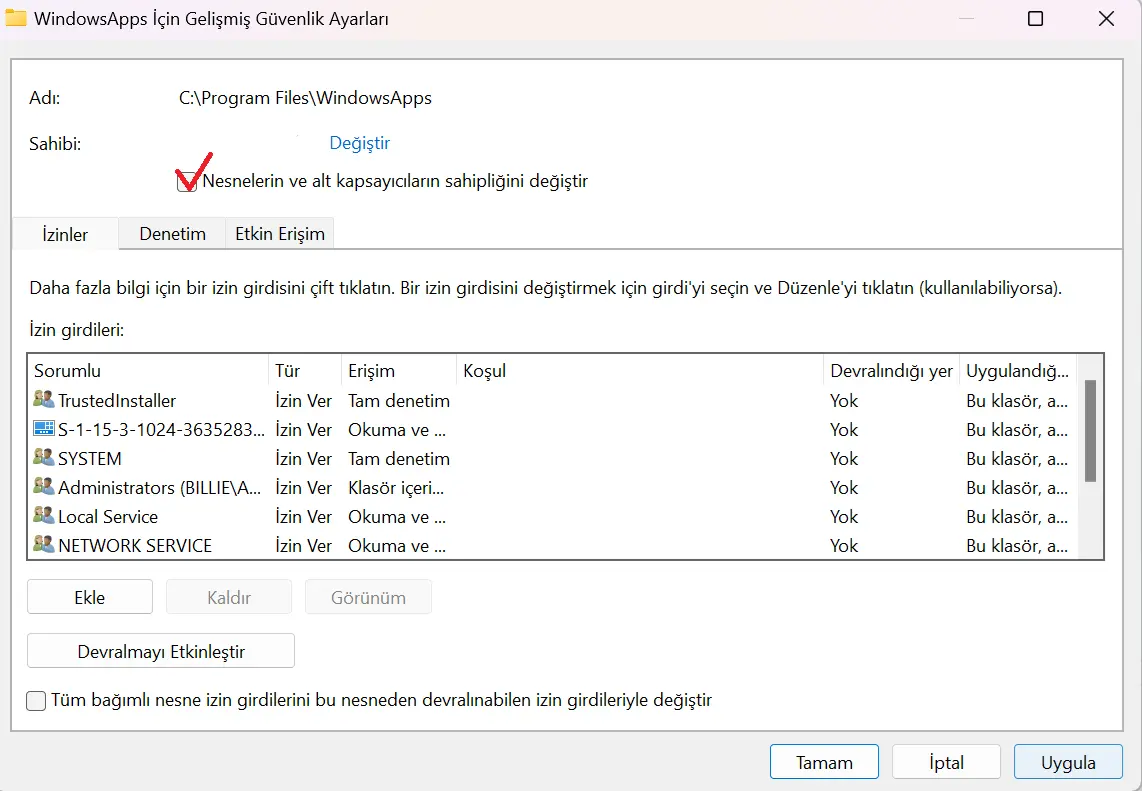Click the S-1-15-3-1024 entry package icon
1142x791 pixels.
pyautogui.click(x=44, y=428)
